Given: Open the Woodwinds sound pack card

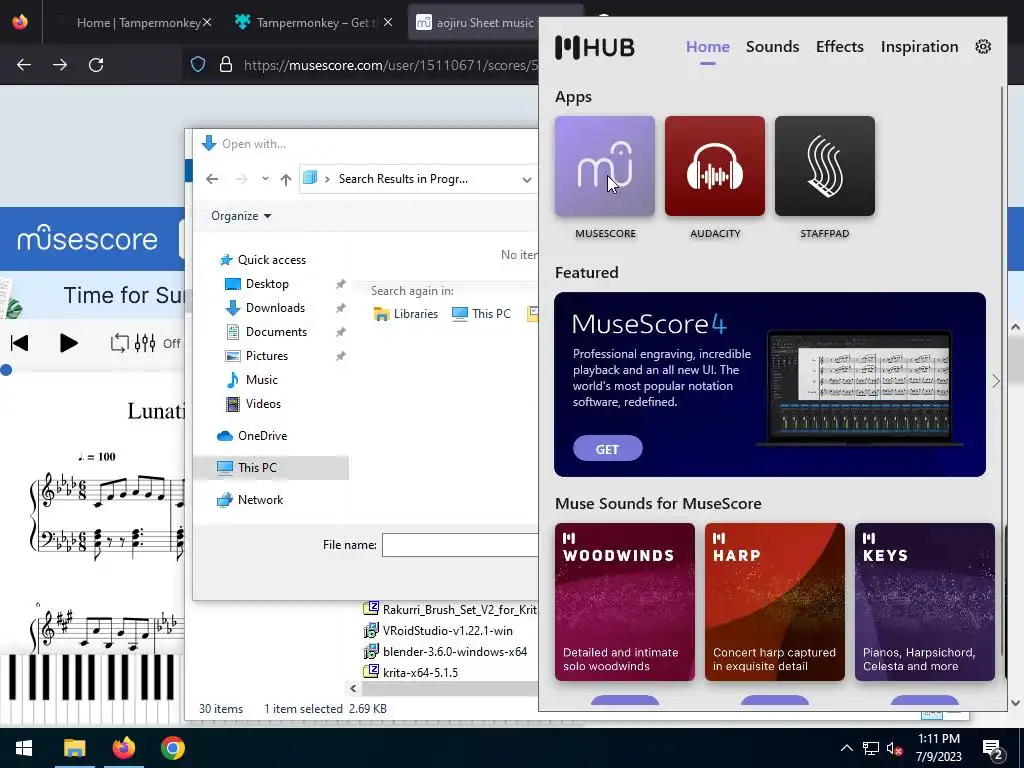Looking at the screenshot, I should (x=624, y=601).
